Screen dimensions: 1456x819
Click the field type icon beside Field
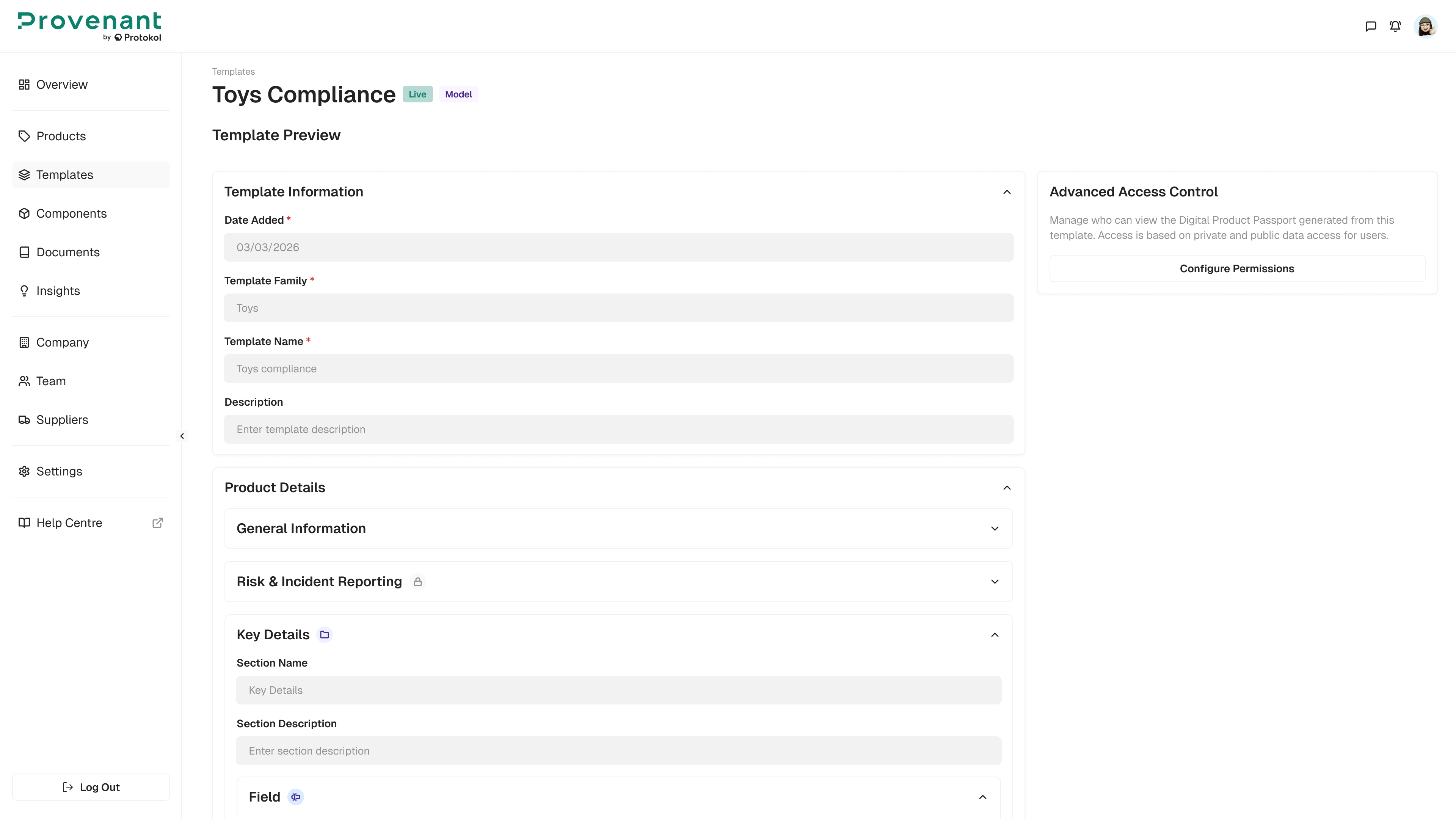[296, 797]
